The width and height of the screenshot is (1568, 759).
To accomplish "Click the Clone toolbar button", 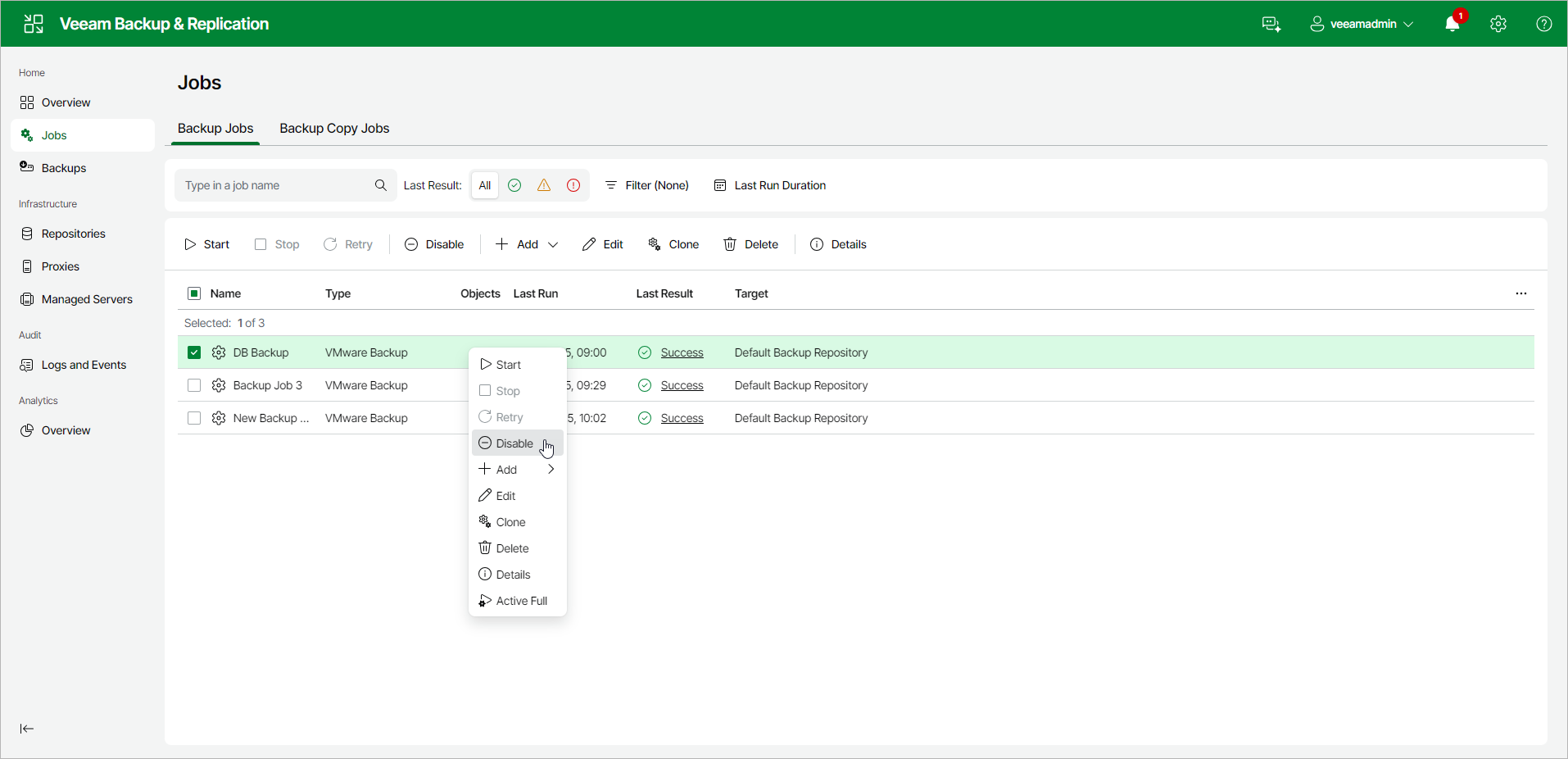I will (x=673, y=244).
